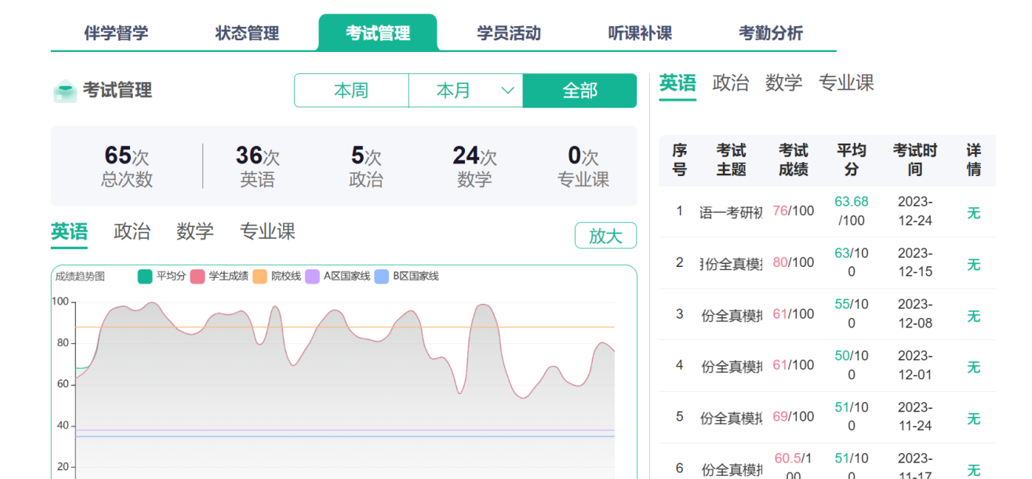This screenshot has height=479, width=1032.
Task: Select the 政治 tab above the table
Action: [731, 84]
